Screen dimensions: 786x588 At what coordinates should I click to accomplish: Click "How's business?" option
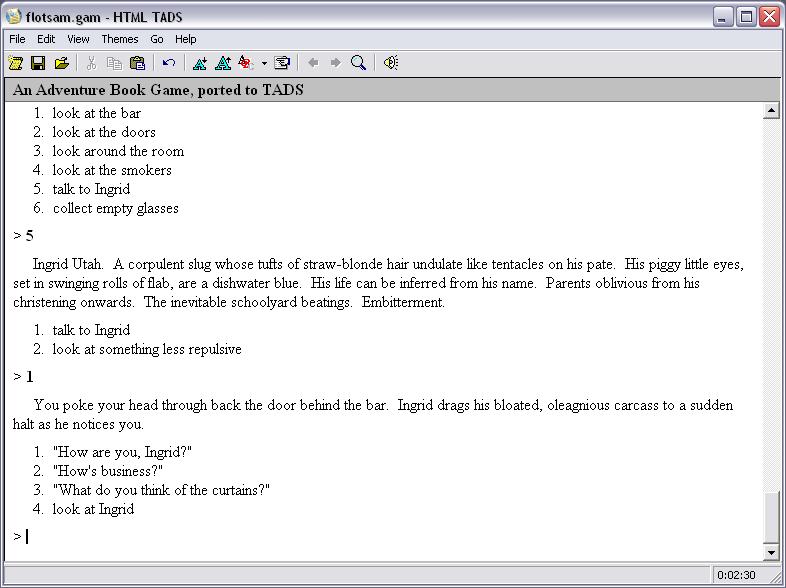pos(108,471)
